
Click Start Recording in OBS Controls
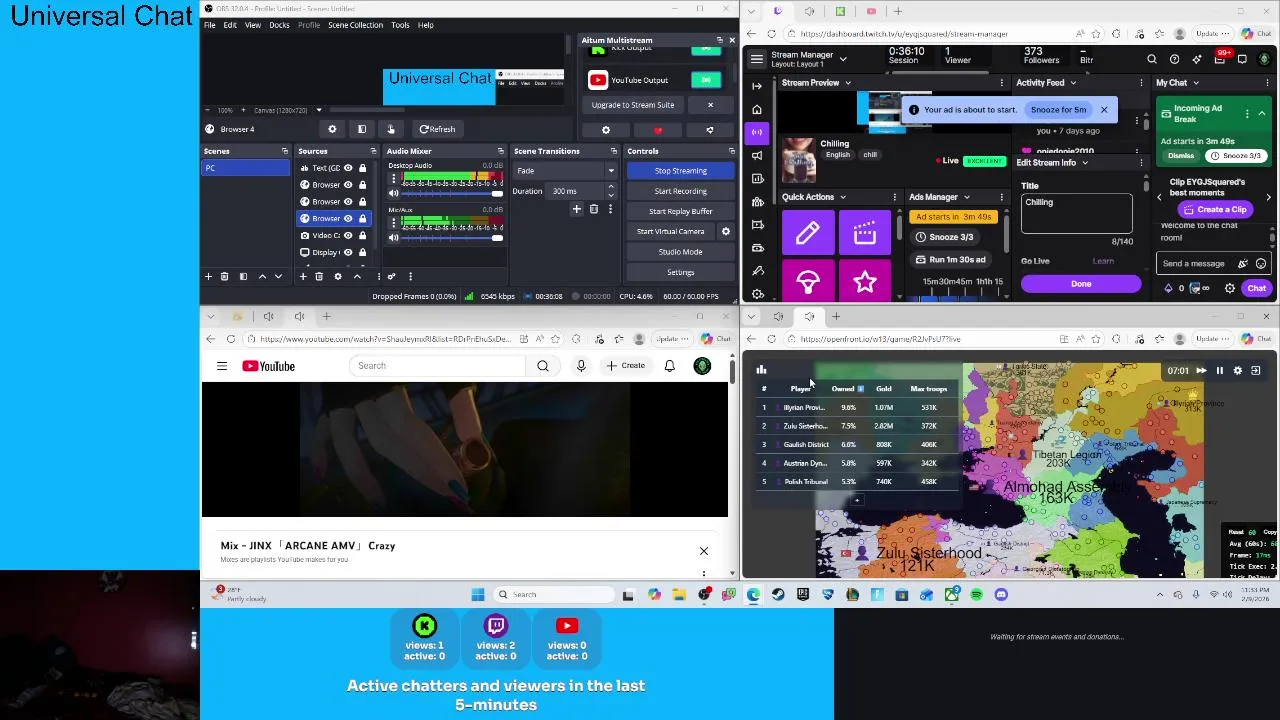pos(680,191)
